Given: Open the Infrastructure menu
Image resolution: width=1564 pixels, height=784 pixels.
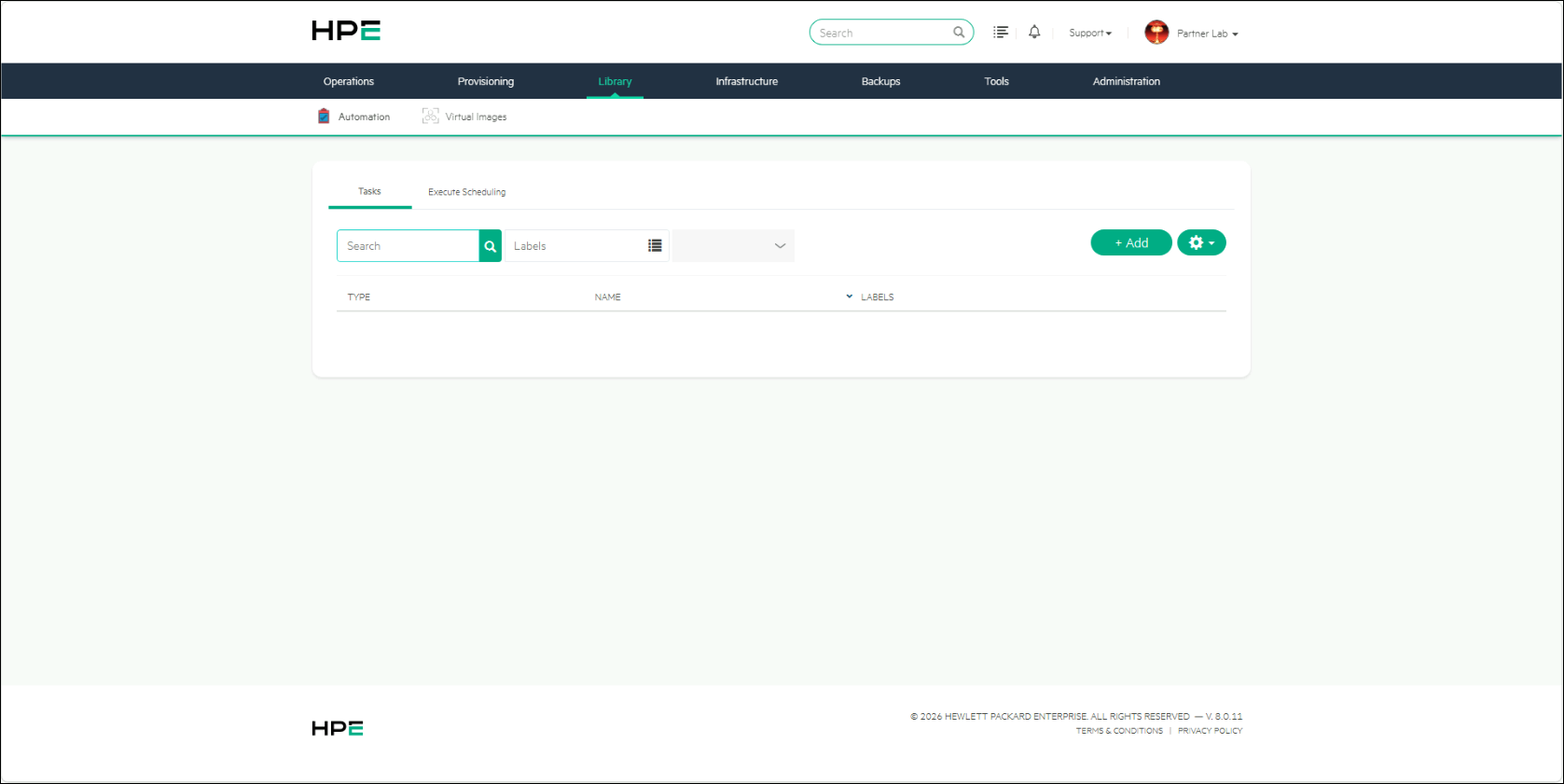Looking at the screenshot, I should click(x=747, y=81).
